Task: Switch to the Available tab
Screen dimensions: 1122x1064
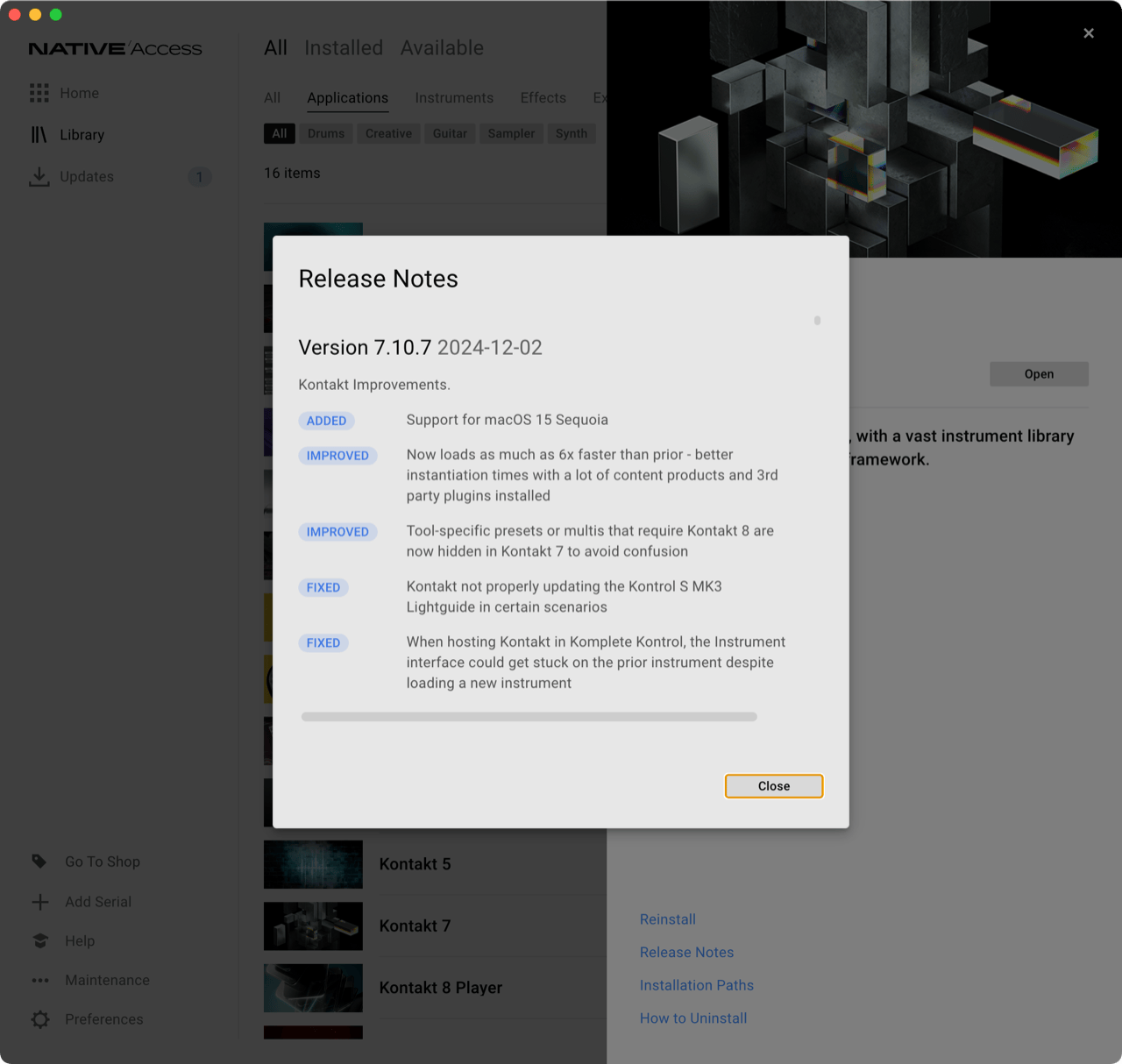Action: 442,48
